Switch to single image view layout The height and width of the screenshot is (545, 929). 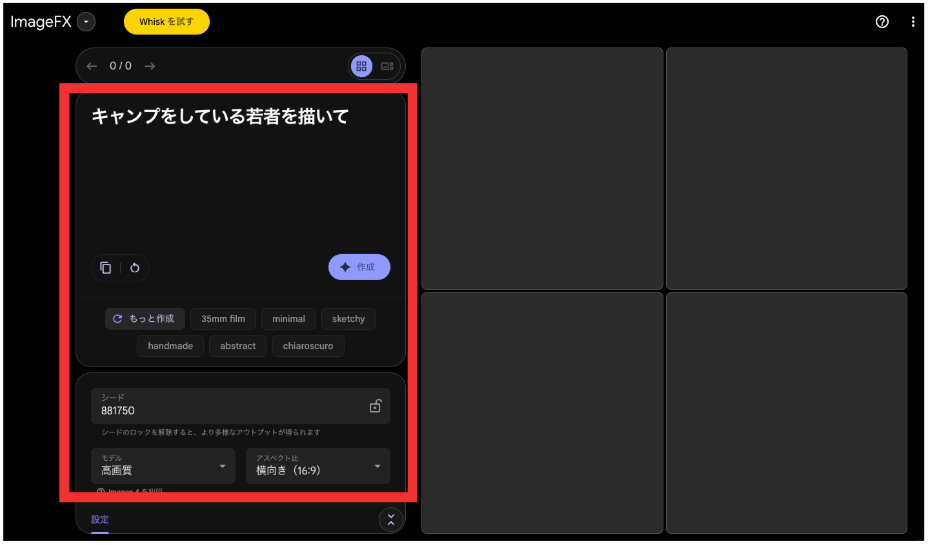[x=388, y=66]
